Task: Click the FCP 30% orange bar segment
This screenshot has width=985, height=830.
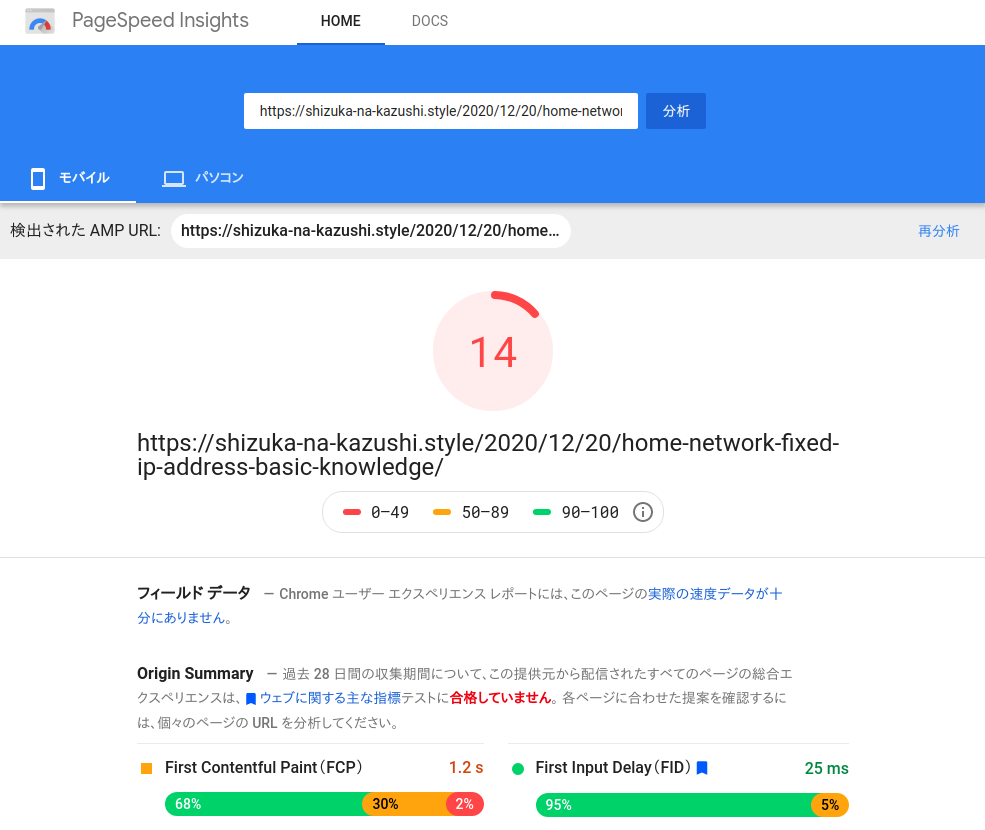Action: coord(405,804)
